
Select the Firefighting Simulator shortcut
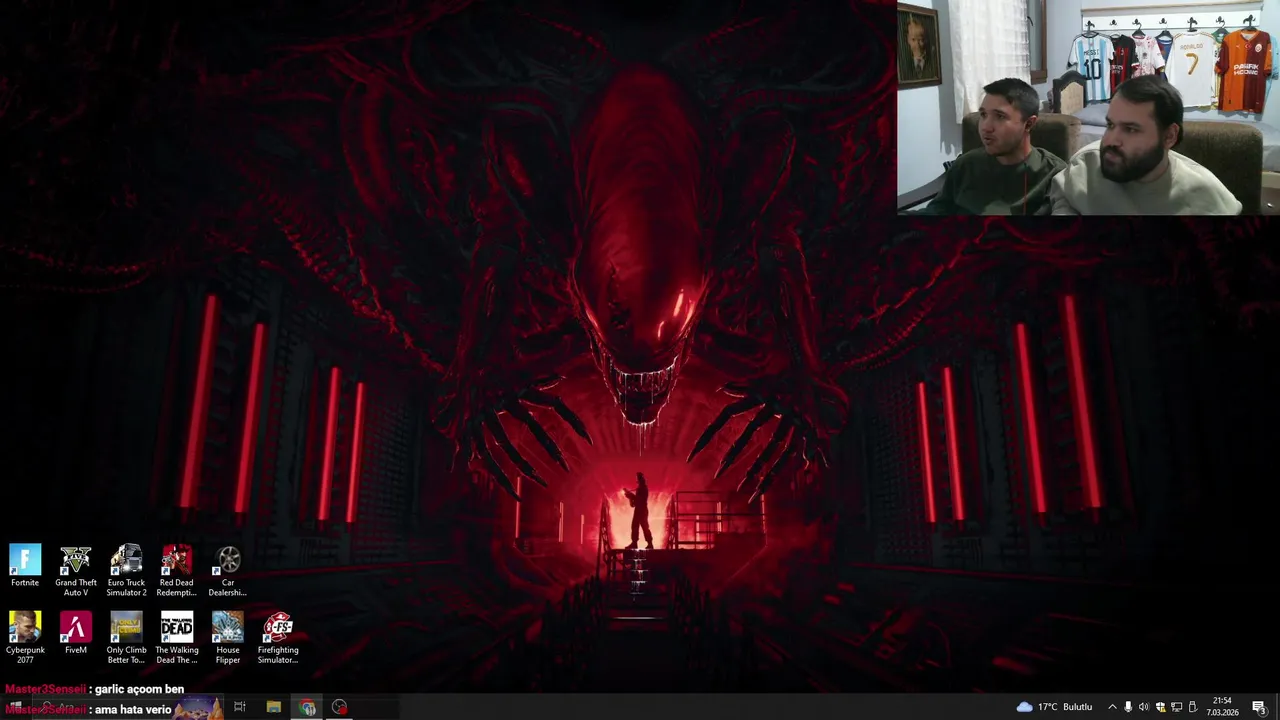pyautogui.click(x=278, y=638)
